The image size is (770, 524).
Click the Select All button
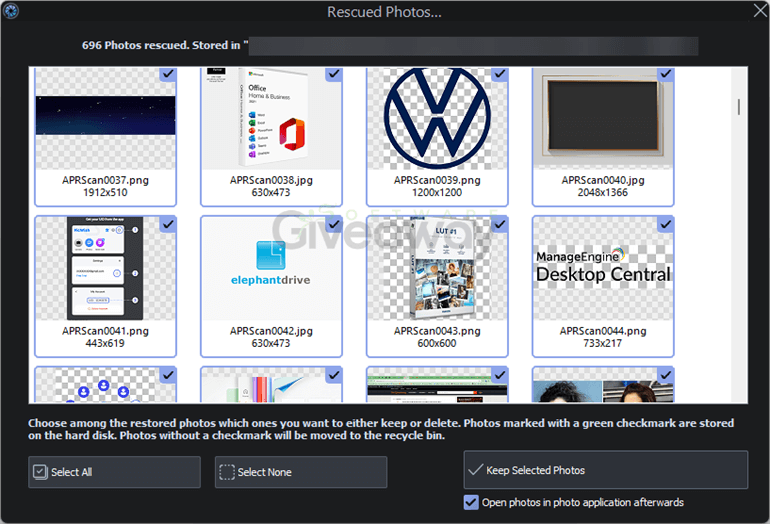(x=114, y=472)
